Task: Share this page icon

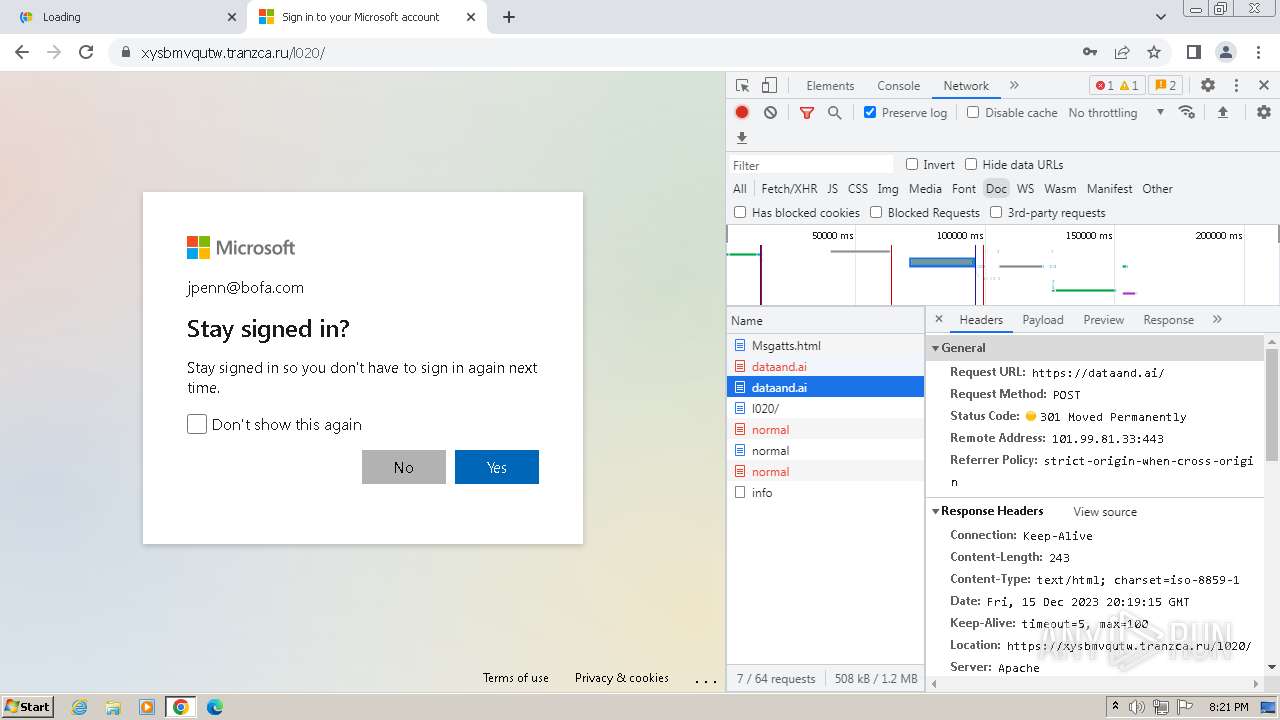Action: click(x=1122, y=52)
